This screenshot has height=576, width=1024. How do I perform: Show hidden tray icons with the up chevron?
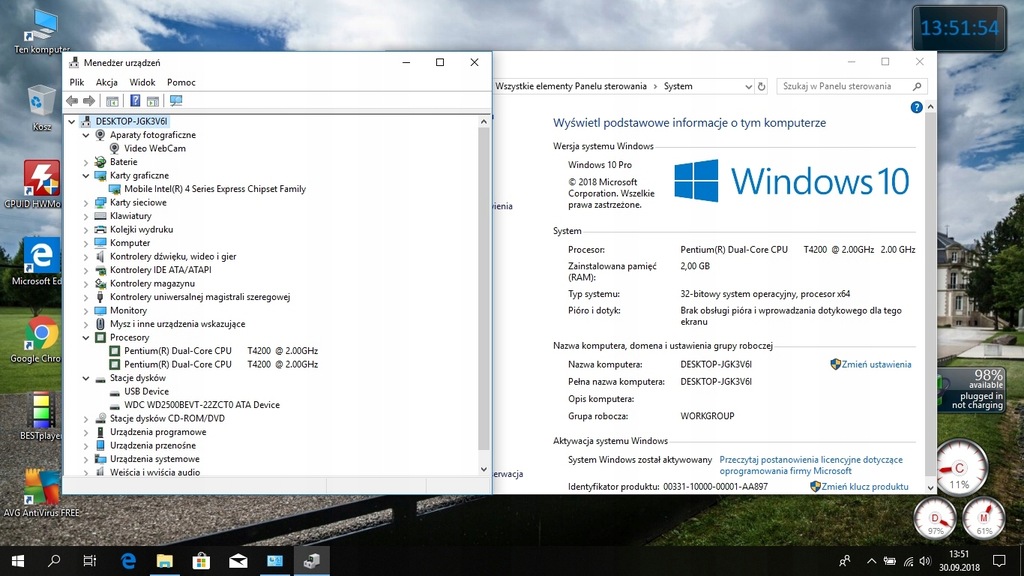(x=871, y=560)
